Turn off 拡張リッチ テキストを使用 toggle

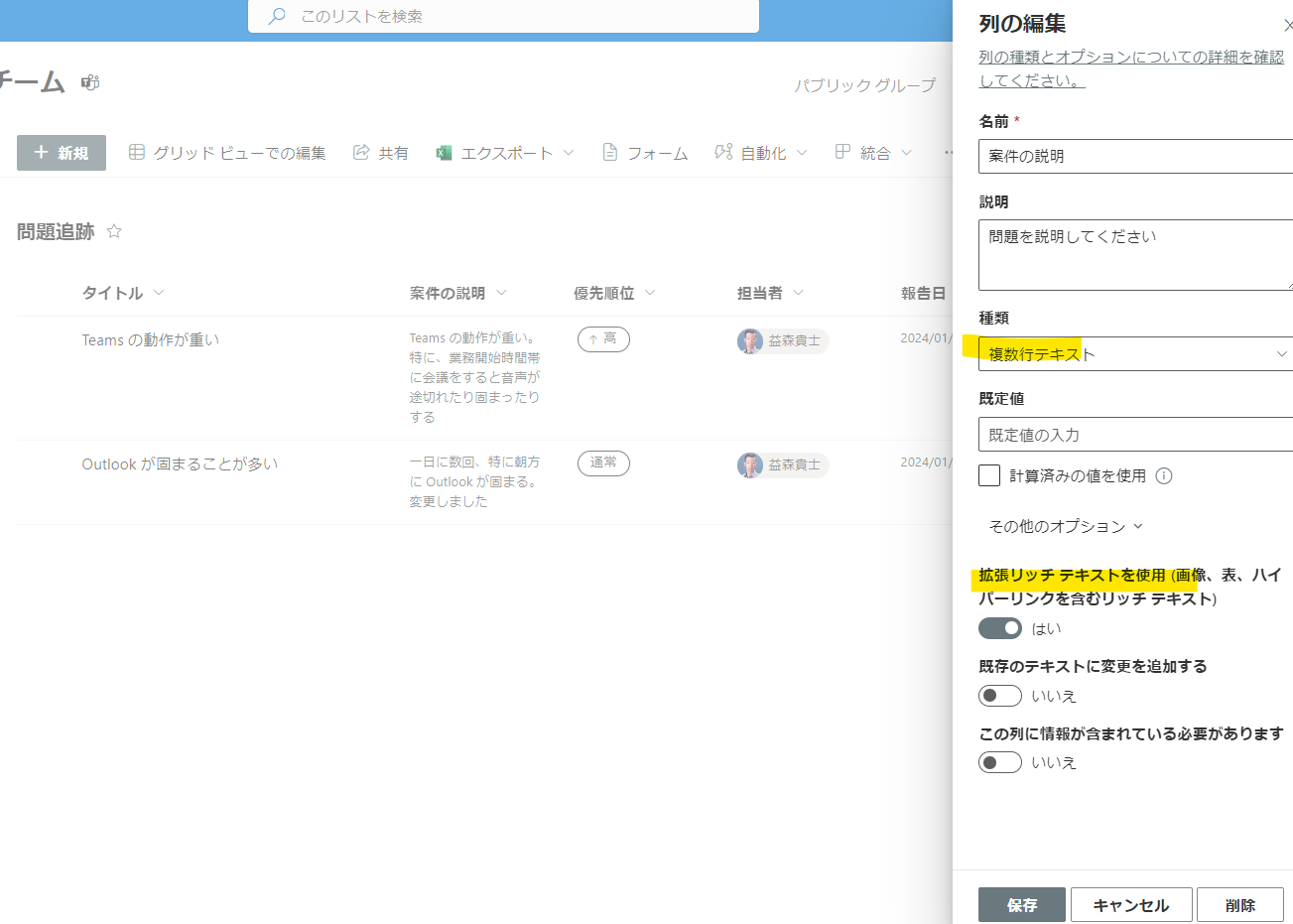pyautogui.click(x=1000, y=628)
